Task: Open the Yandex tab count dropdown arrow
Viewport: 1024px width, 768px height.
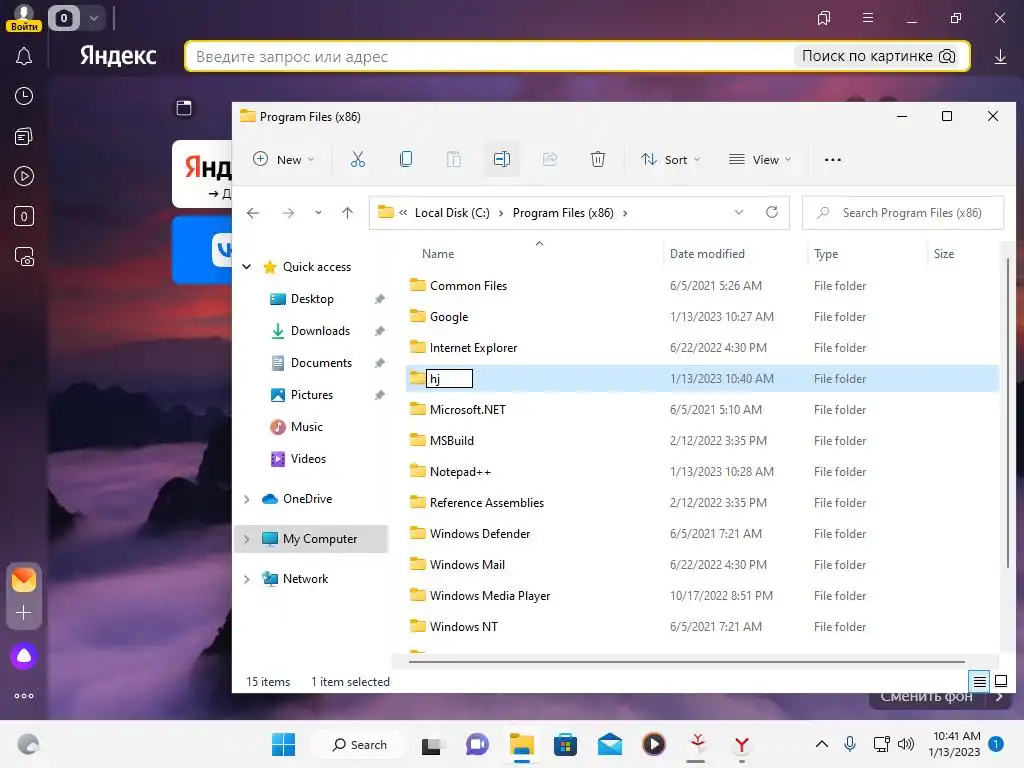Action: point(94,18)
